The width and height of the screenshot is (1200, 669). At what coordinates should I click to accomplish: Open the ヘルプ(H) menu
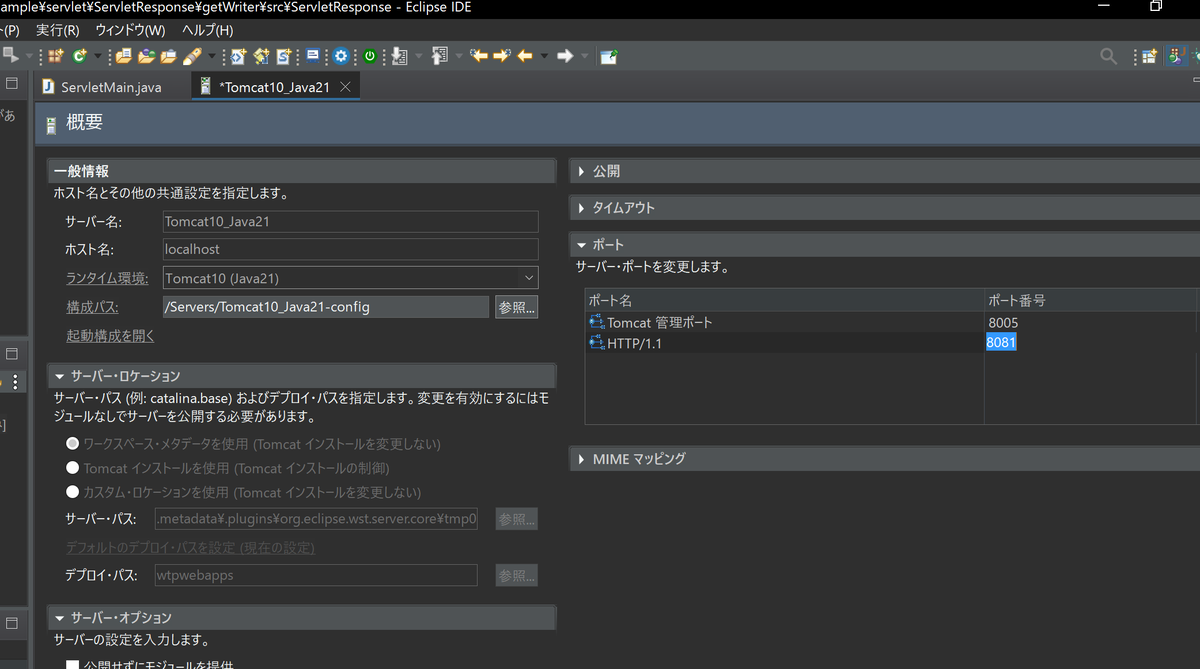point(207,30)
